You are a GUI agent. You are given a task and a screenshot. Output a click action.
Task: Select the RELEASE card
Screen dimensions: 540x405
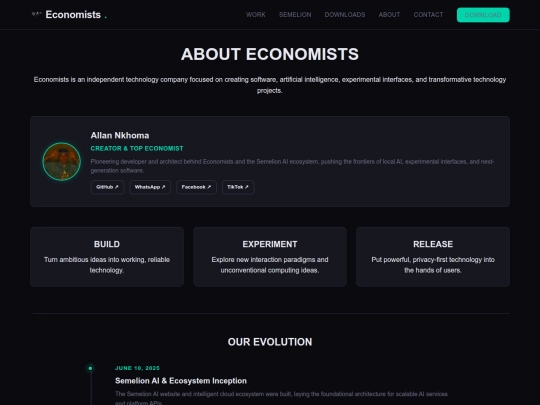click(433, 257)
